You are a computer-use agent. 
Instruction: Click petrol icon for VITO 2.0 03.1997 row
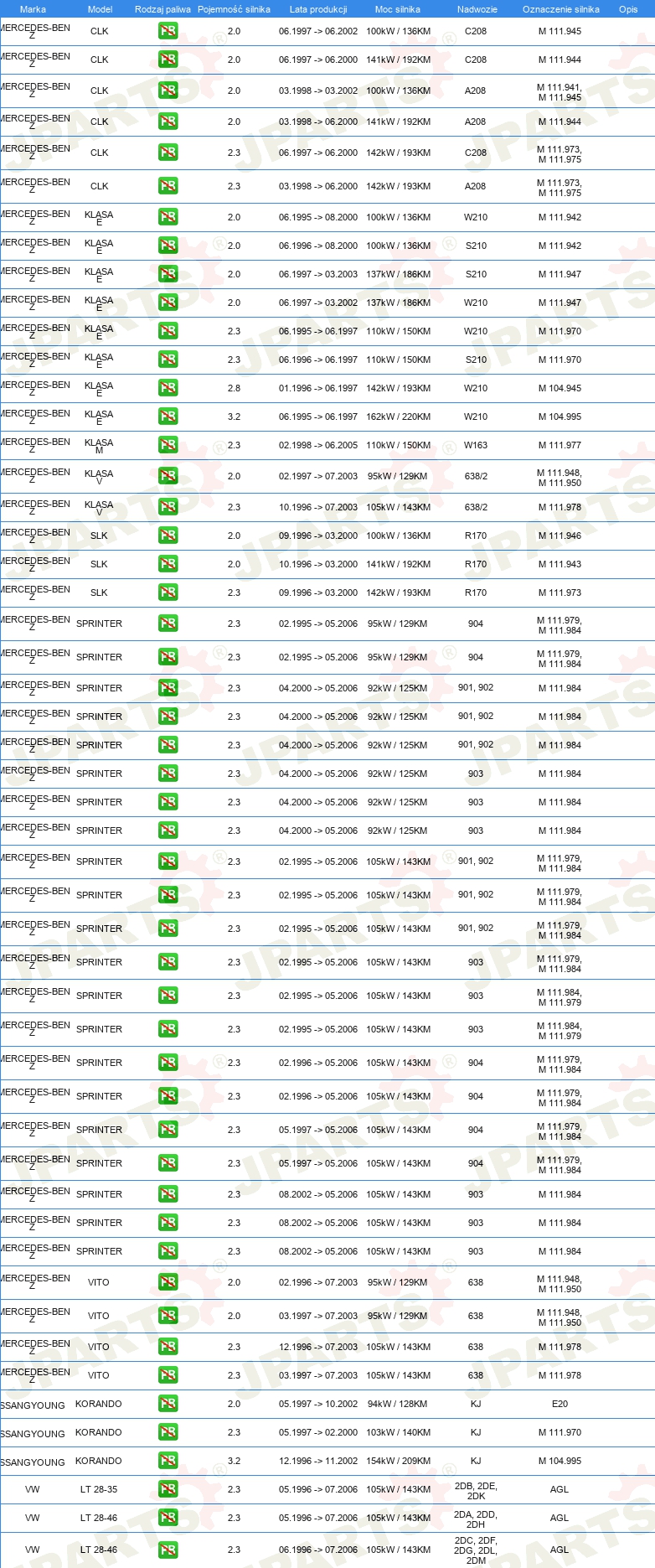click(168, 1316)
